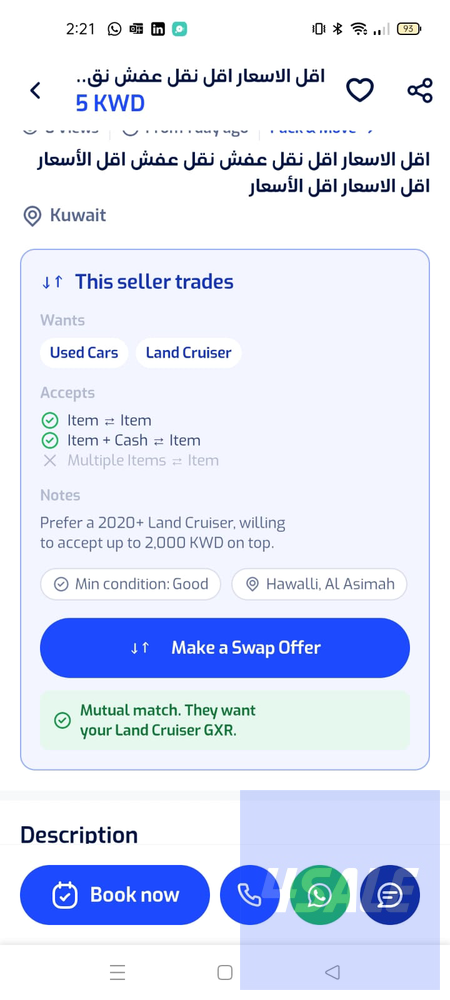Open Min condition: Good chip
This screenshot has height=1000, width=450.
[x=131, y=584]
